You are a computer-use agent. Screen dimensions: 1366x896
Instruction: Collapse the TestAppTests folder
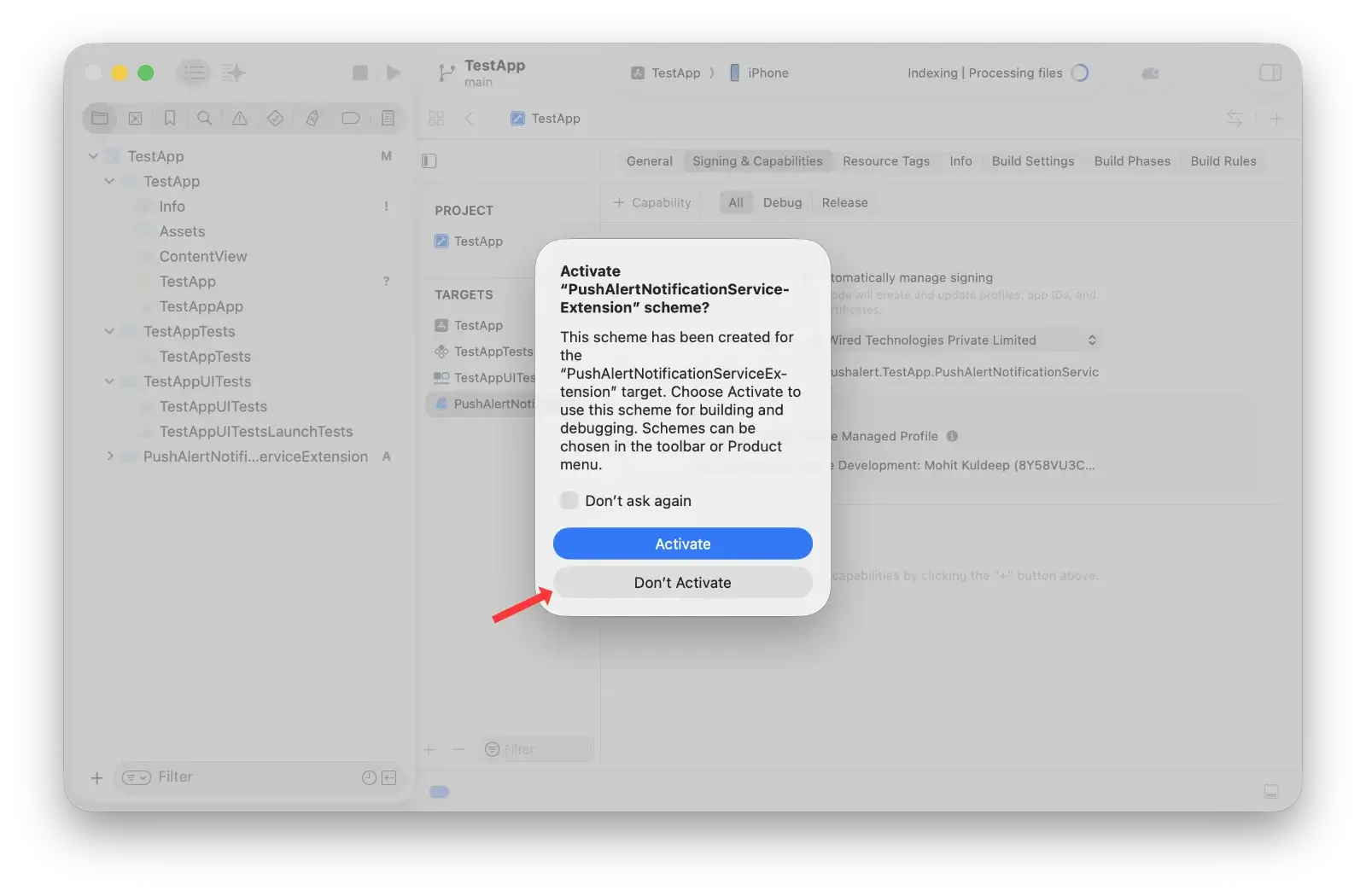[x=109, y=331]
